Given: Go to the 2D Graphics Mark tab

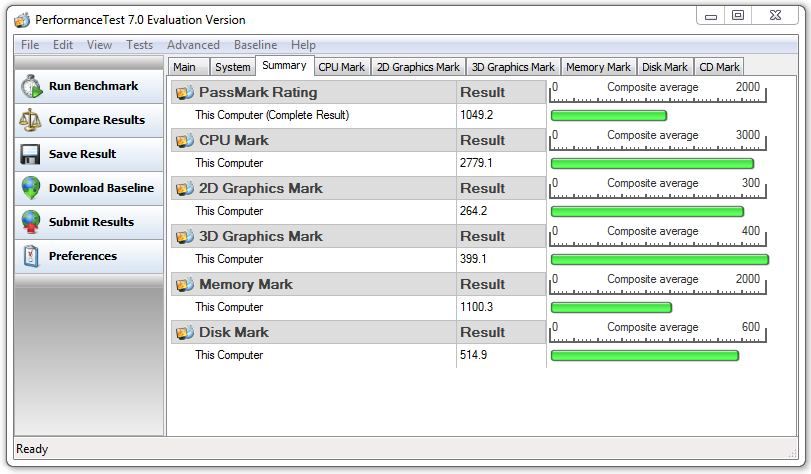Looking at the screenshot, I should click(418, 67).
